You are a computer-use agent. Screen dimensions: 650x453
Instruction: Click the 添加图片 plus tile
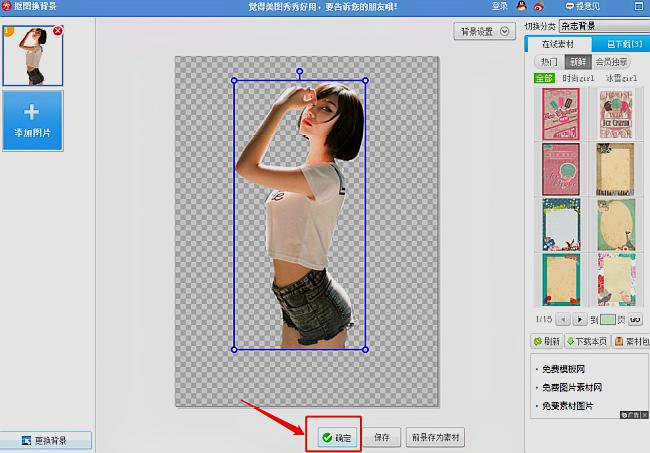pyautogui.click(x=32, y=120)
